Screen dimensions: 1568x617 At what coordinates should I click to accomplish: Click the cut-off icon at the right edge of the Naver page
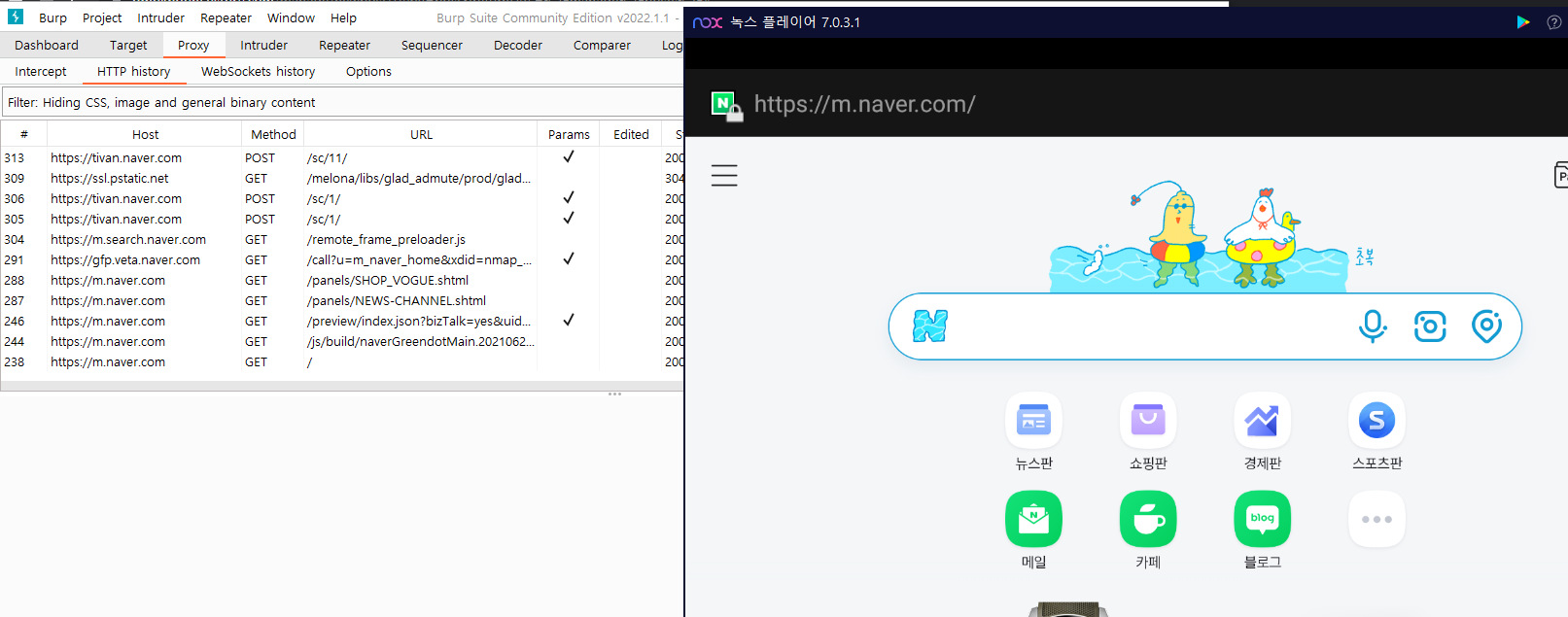click(1561, 175)
